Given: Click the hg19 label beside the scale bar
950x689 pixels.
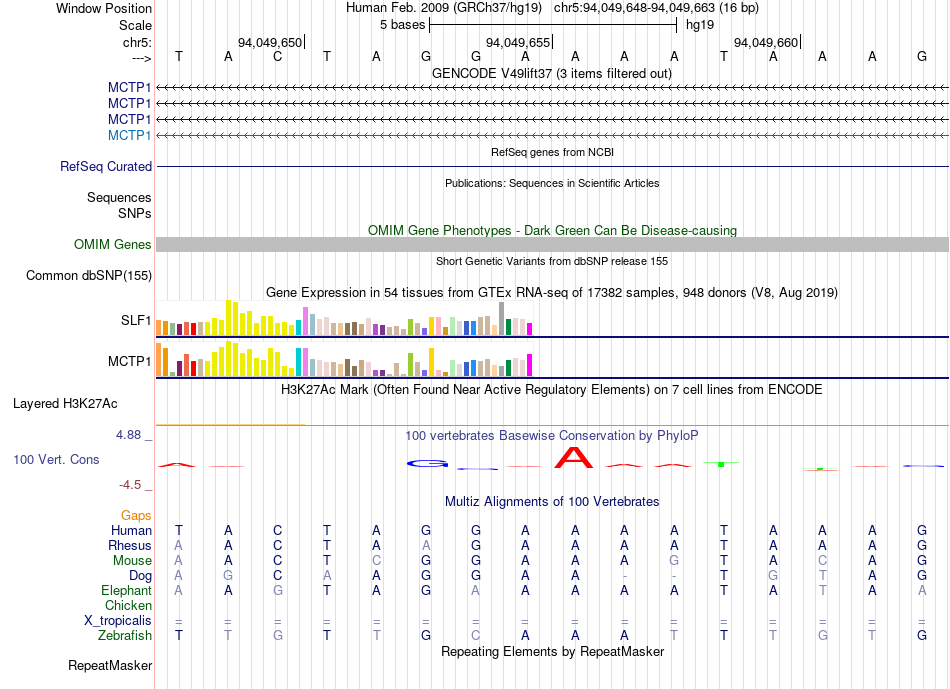Looking at the screenshot, I should [x=700, y=25].
